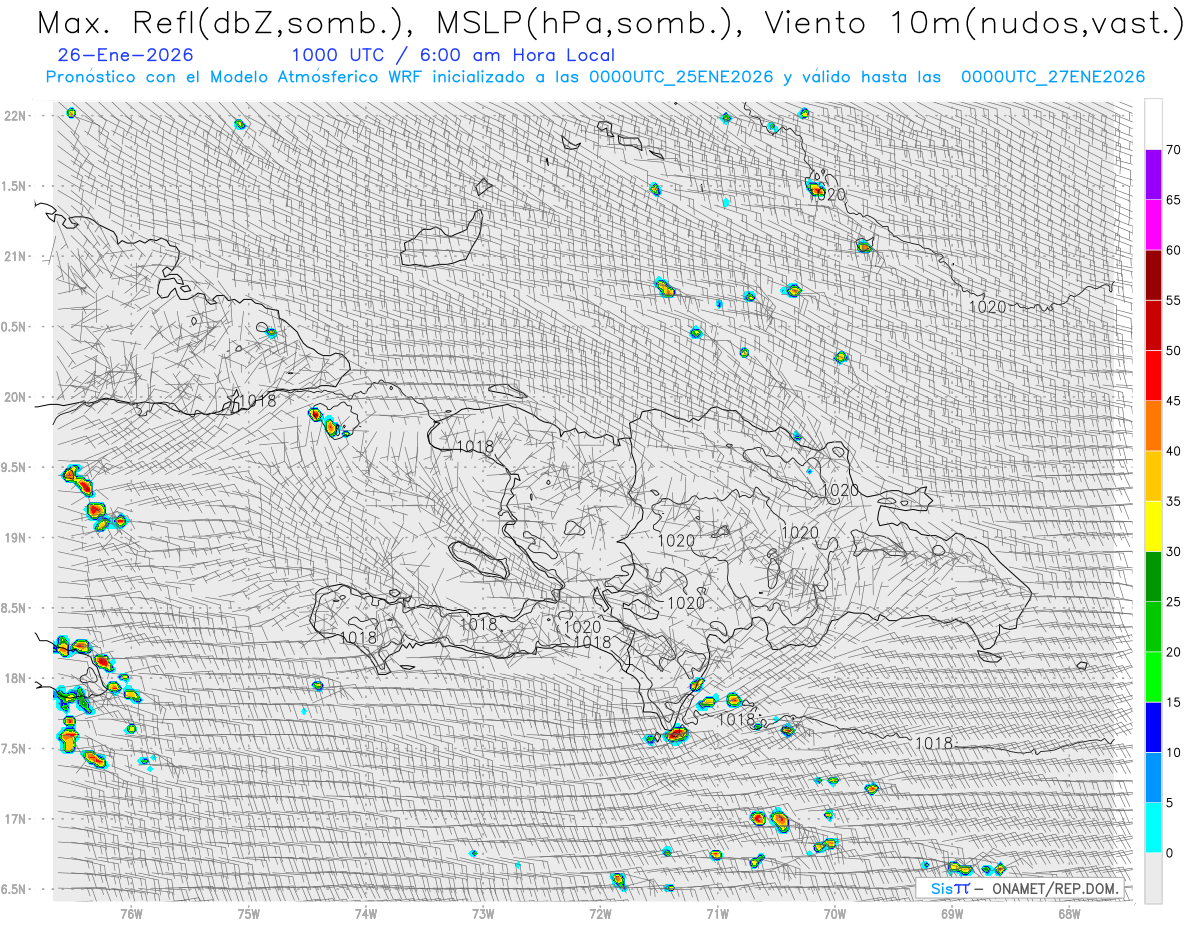1200x927 pixels.
Task: Pick the dark red 55-60 dBZ colorbar swatch
Action: [x=1153, y=275]
